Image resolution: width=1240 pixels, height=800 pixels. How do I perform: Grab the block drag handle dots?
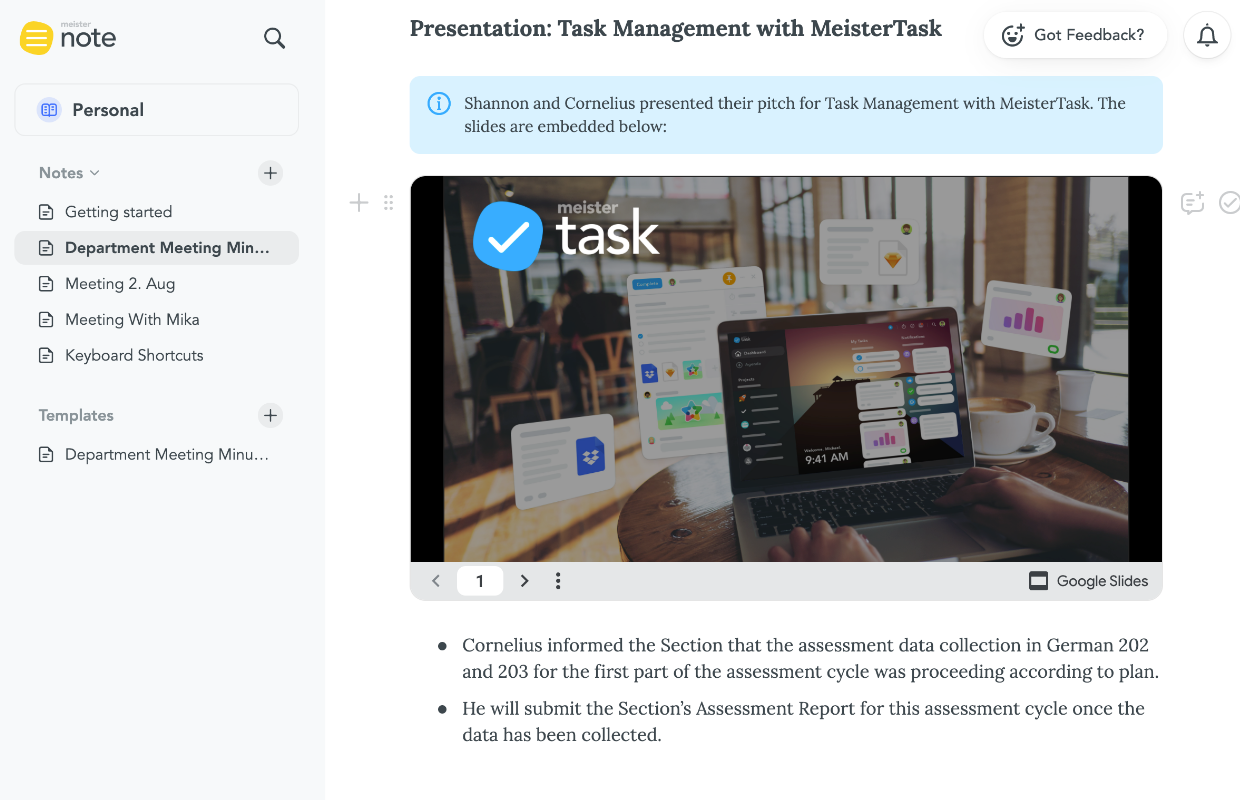(x=389, y=203)
